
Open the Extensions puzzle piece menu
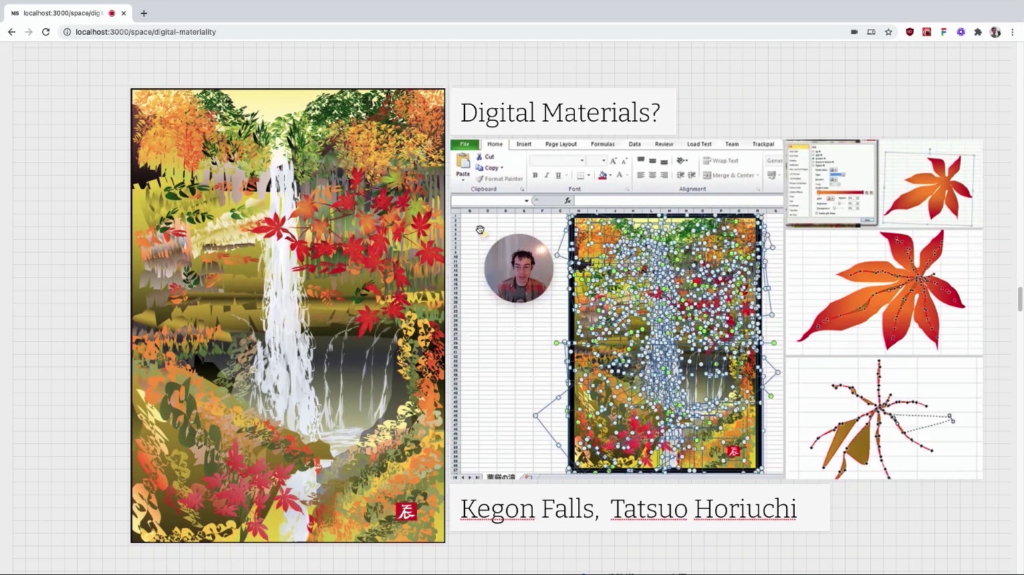point(978,31)
